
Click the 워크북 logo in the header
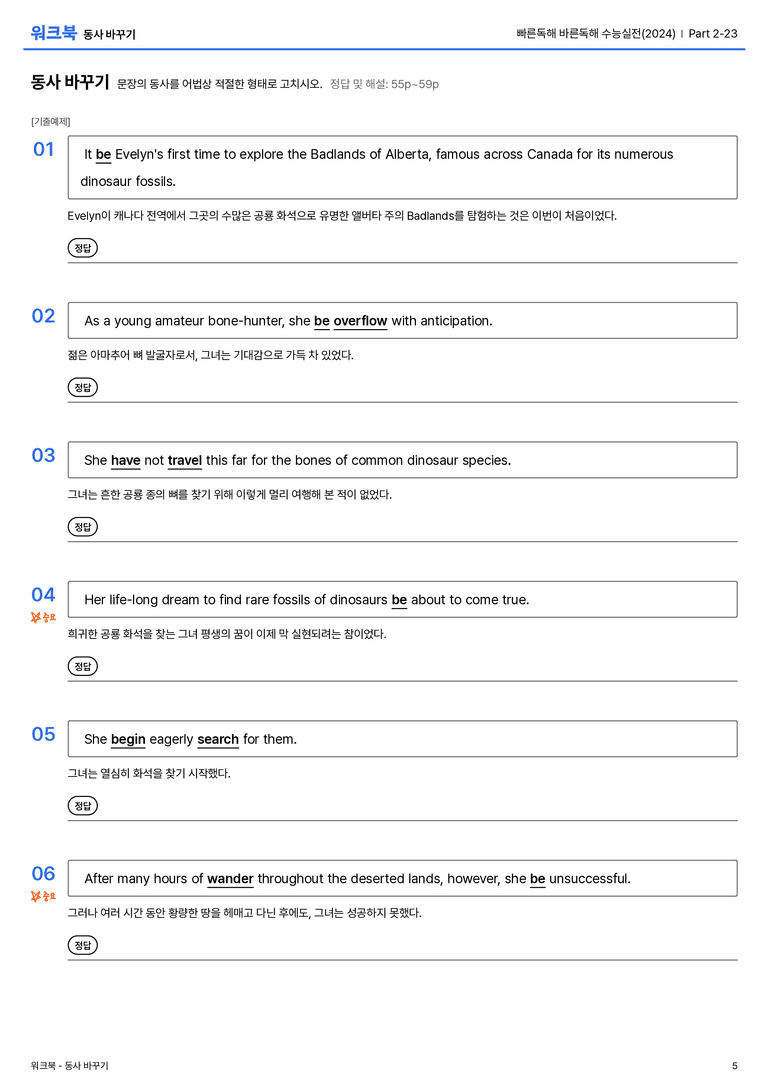(53, 33)
